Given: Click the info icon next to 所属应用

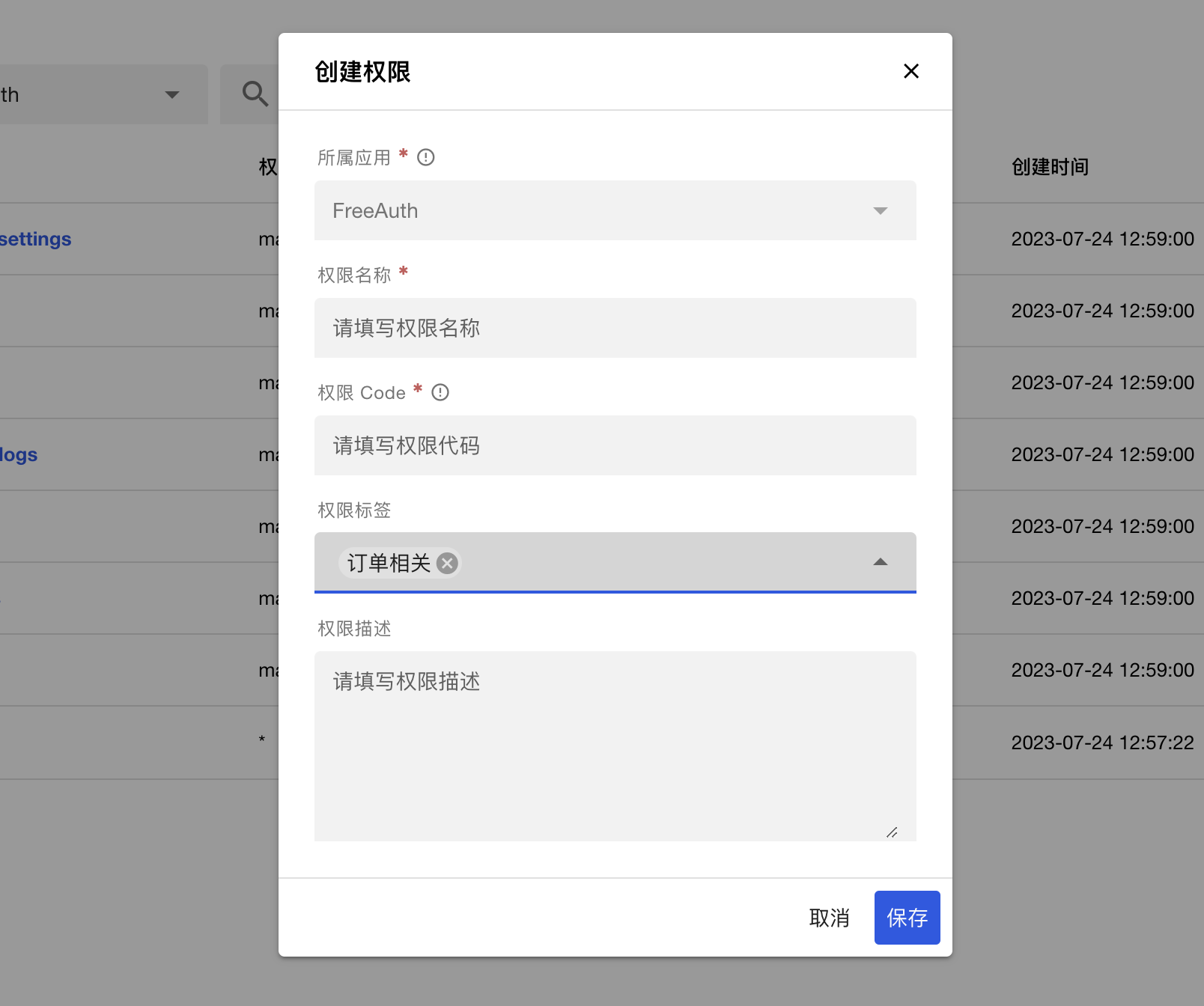Looking at the screenshot, I should [x=425, y=157].
